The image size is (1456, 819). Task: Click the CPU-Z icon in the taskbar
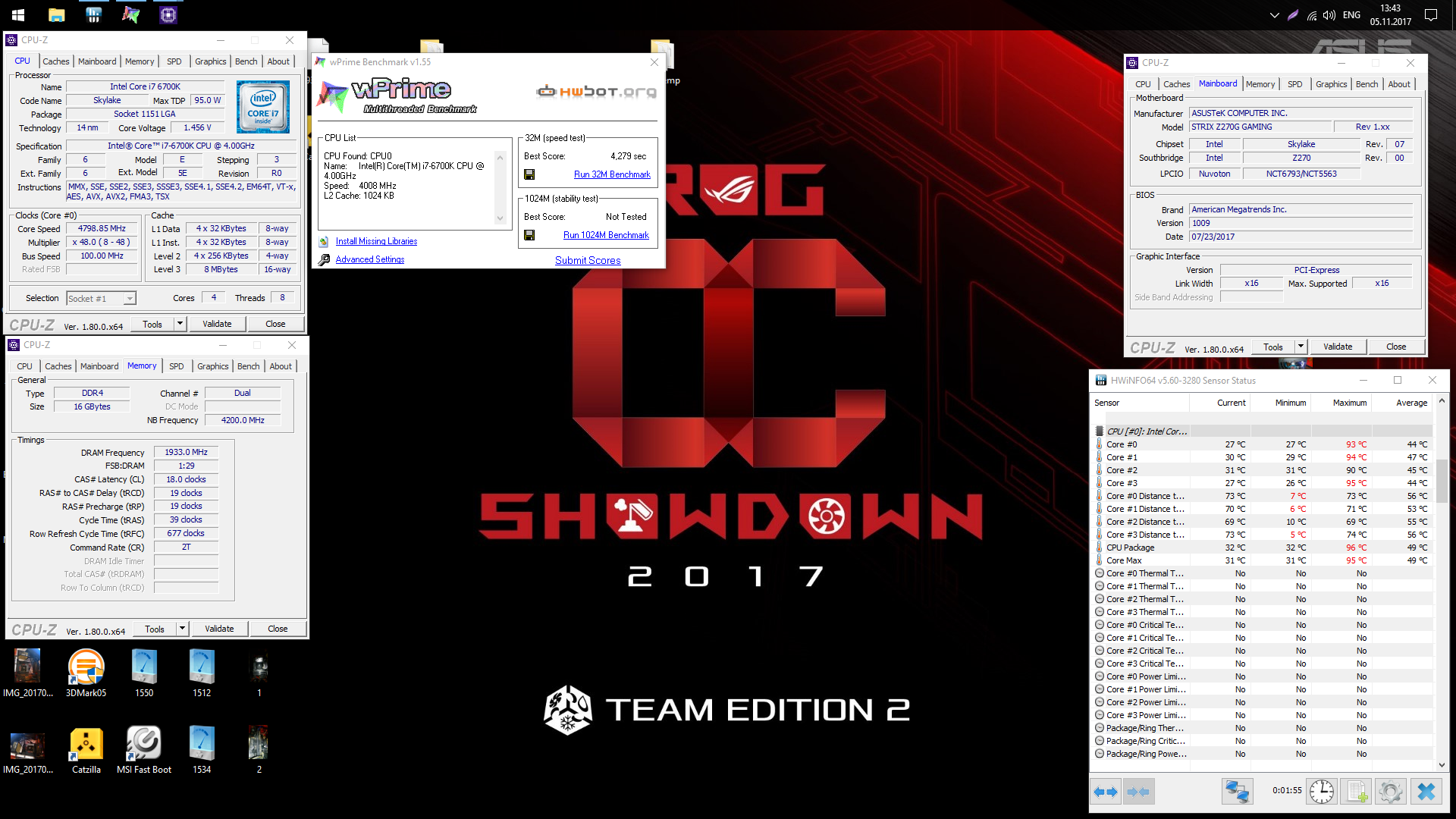(x=168, y=14)
